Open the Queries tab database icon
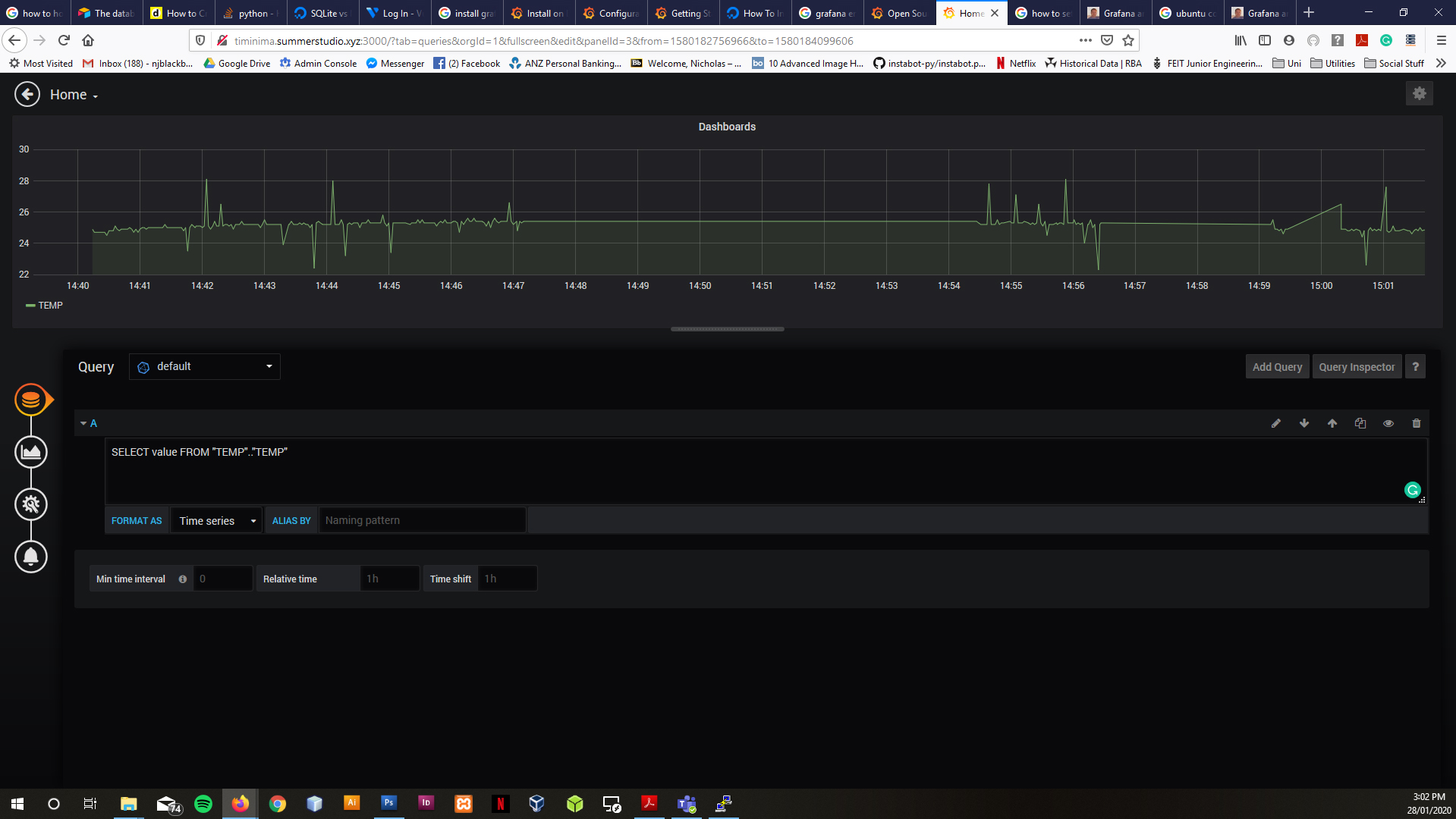Screen dimensions: 1456x819 coord(31,400)
